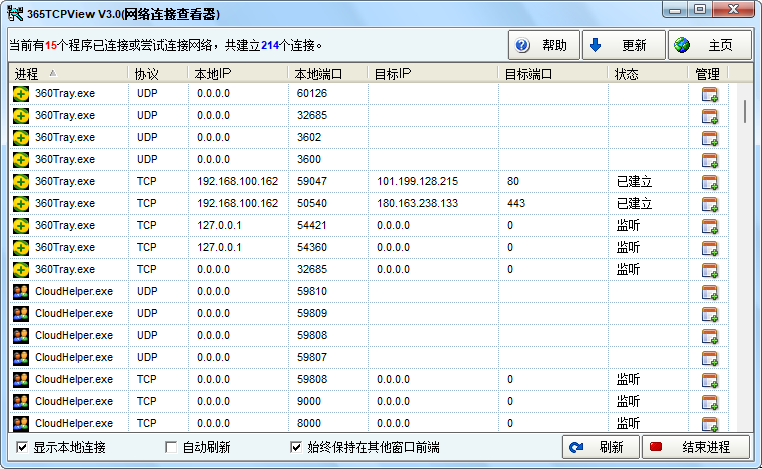Select 360Tray.exe TCP row port 32685 监听
This screenshot has width=762, height=469.
tap(368, 269)
